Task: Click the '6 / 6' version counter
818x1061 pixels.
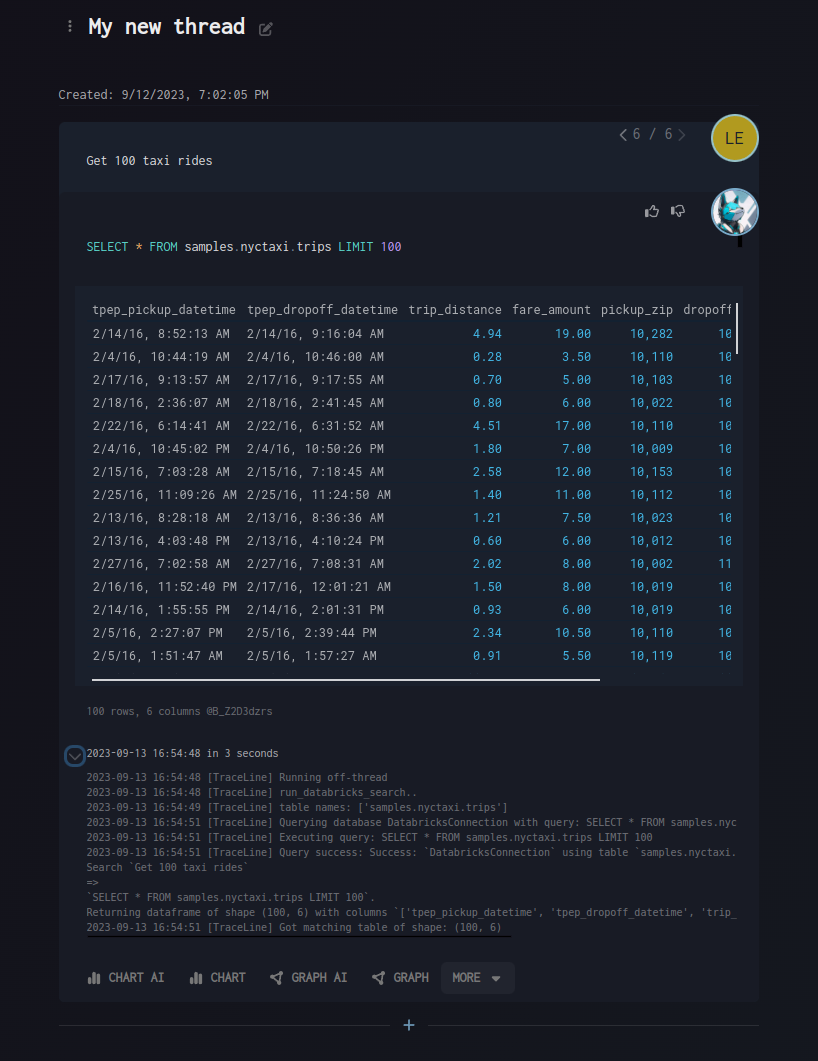Action: tap(652, 134)
